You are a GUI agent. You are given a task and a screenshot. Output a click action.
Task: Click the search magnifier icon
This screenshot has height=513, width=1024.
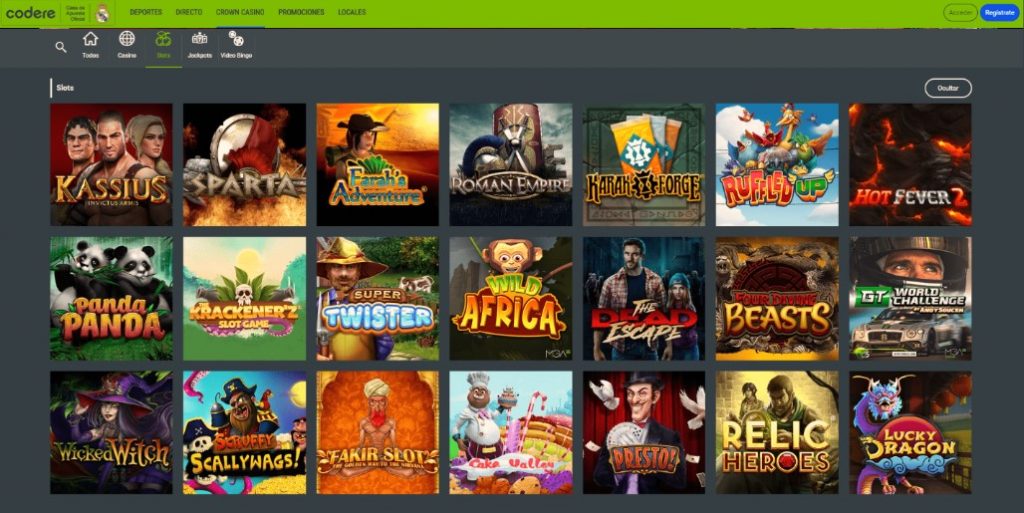click(x=61, y=47)
